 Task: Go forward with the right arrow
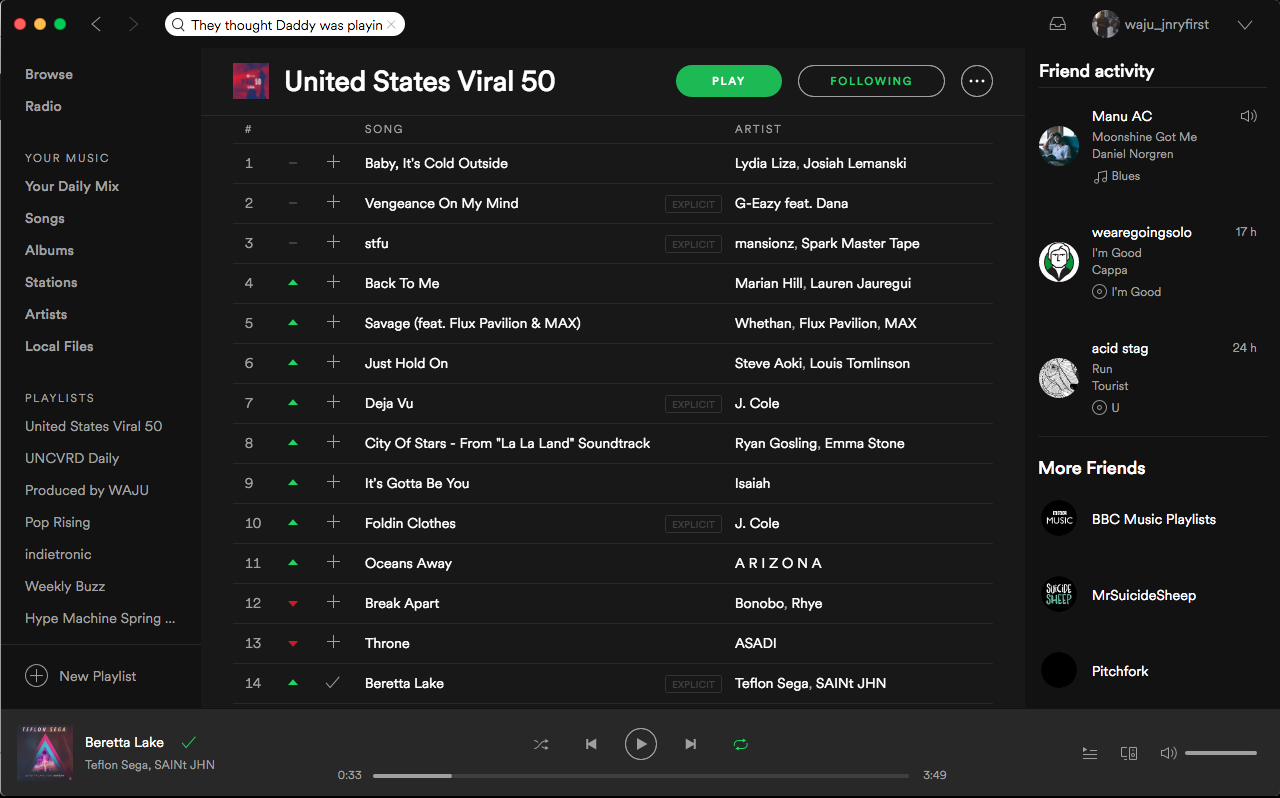(x=133, y=25)
